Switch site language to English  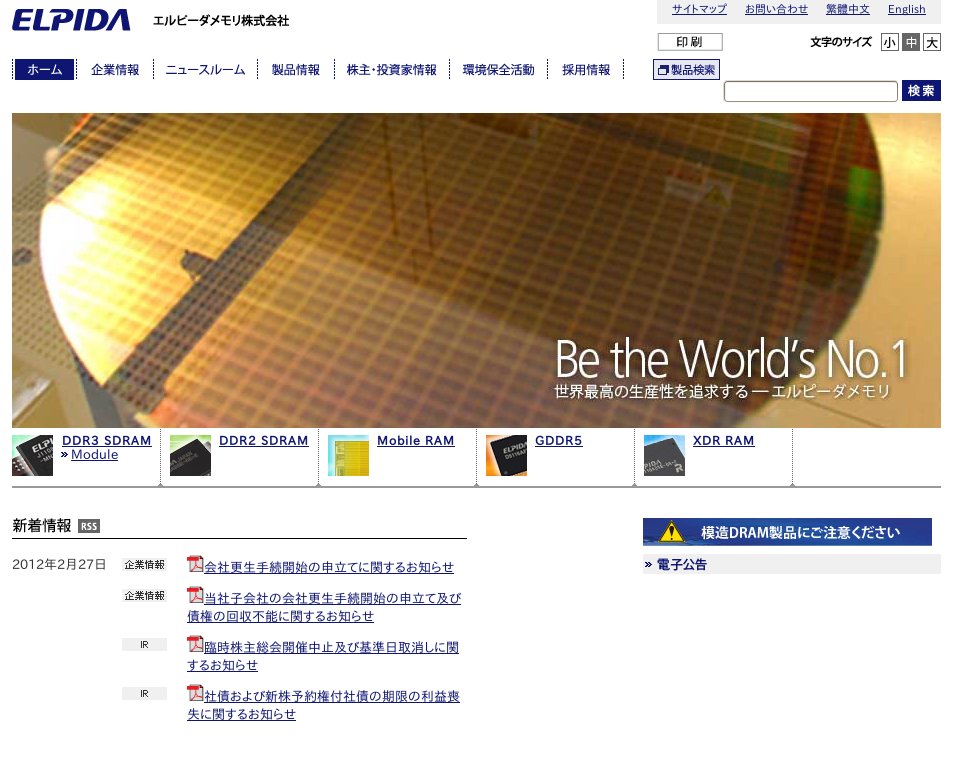pyautogui.click(x=906, y=9)
